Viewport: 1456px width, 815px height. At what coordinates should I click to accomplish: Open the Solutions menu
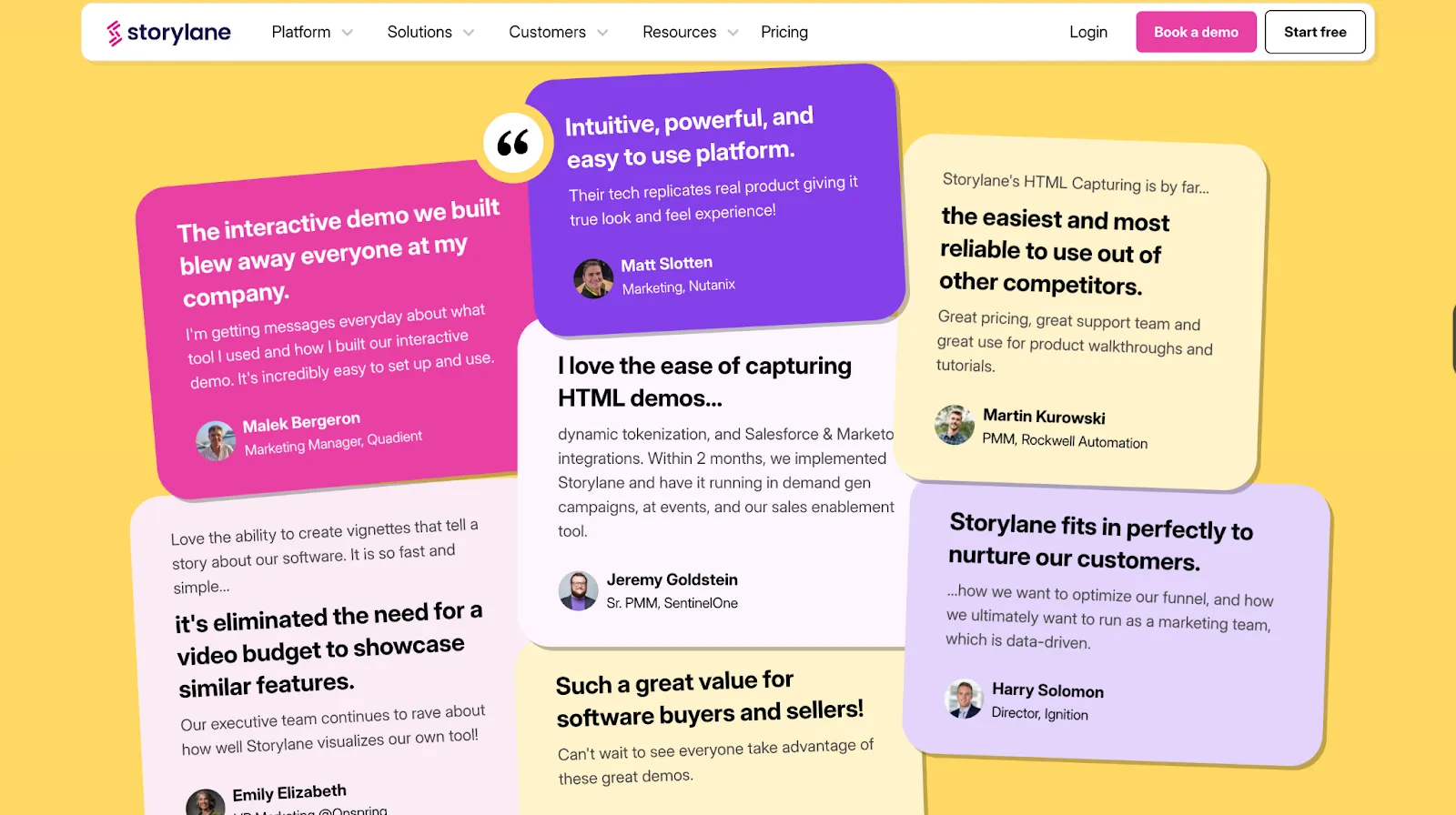coord(420,32)
